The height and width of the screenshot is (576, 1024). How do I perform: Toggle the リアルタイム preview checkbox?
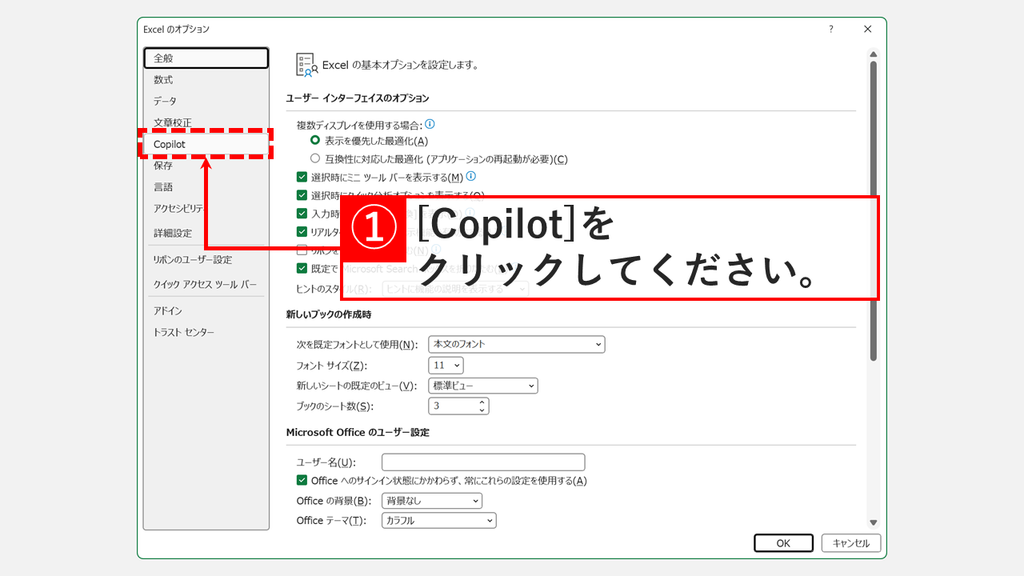[x=302, y=232]
